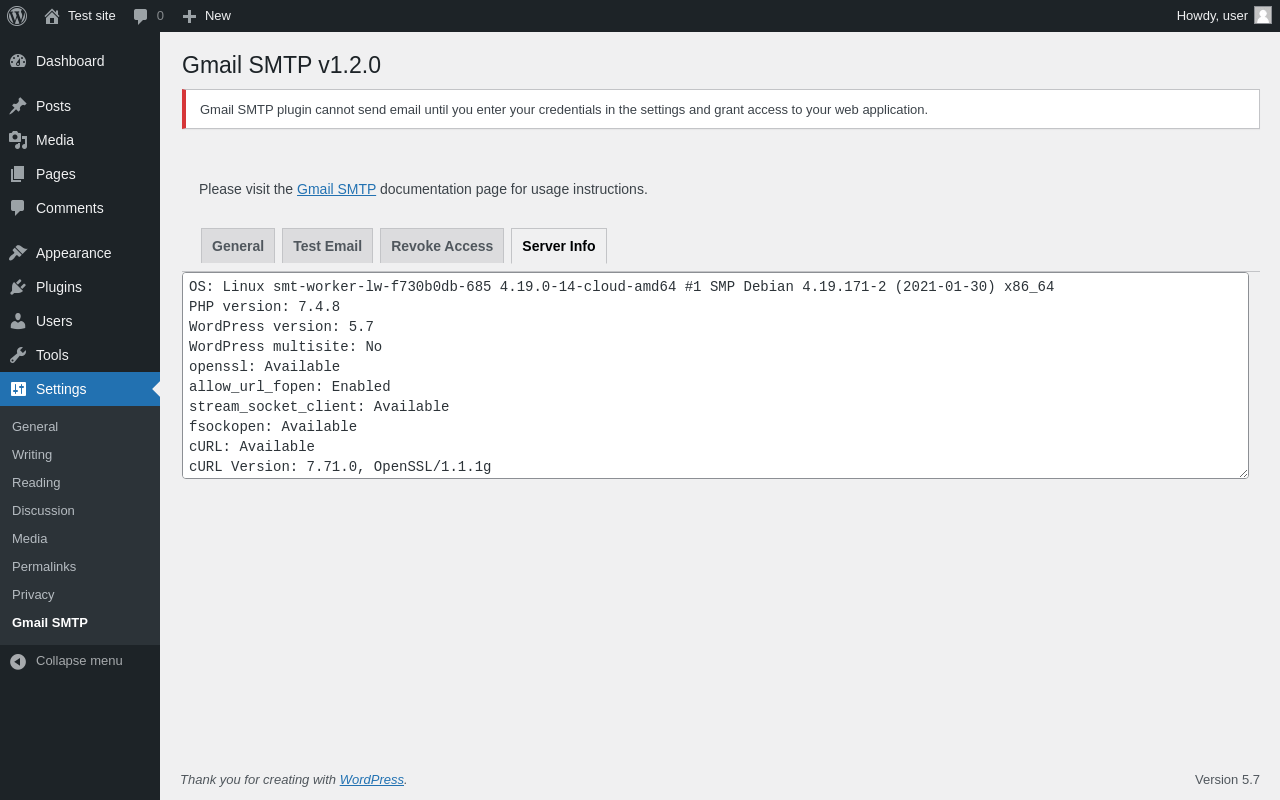1280x800 pixels.
Task: Open comments bubble icon in admin bar
Action: (140, 16)
